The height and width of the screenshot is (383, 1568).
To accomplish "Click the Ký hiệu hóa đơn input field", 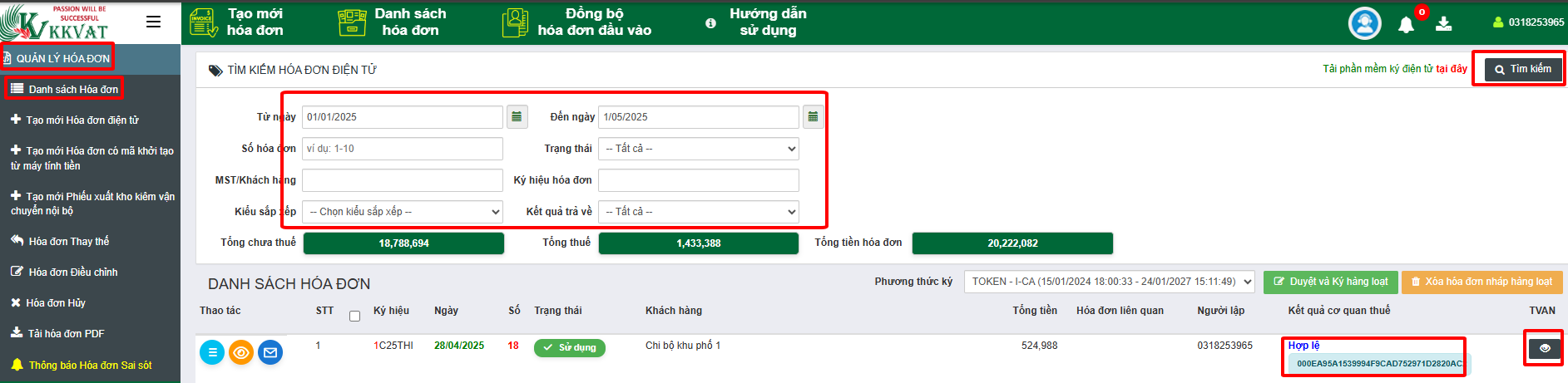I will pos(699,180).
